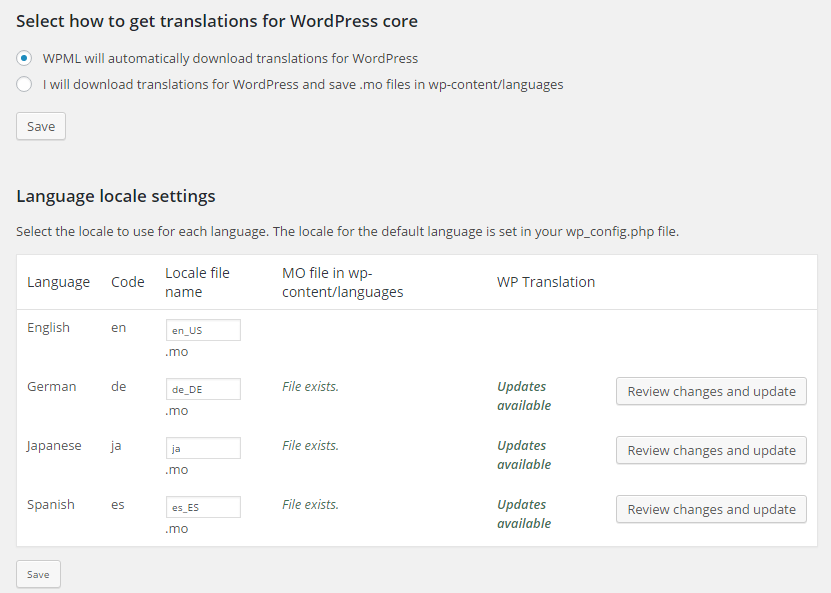Screen dimensions: 831x593
Task: Click Save below the locale settings table
Action: tap(38, 574)
